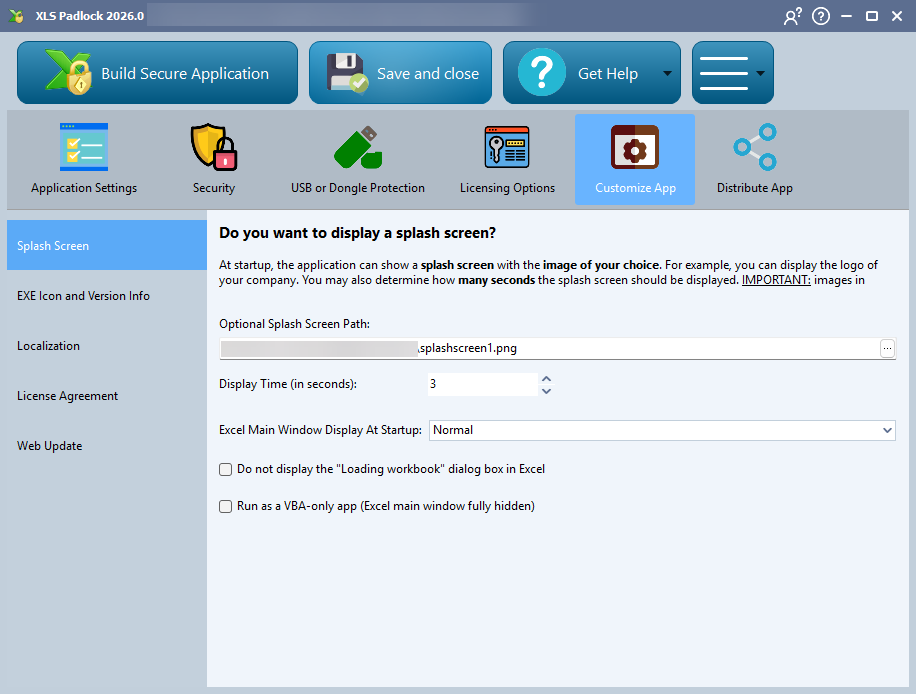This screenshot has width=916, height=694.
Task: Click the user support icon in title bar
Action: click(x=793, y=16)
